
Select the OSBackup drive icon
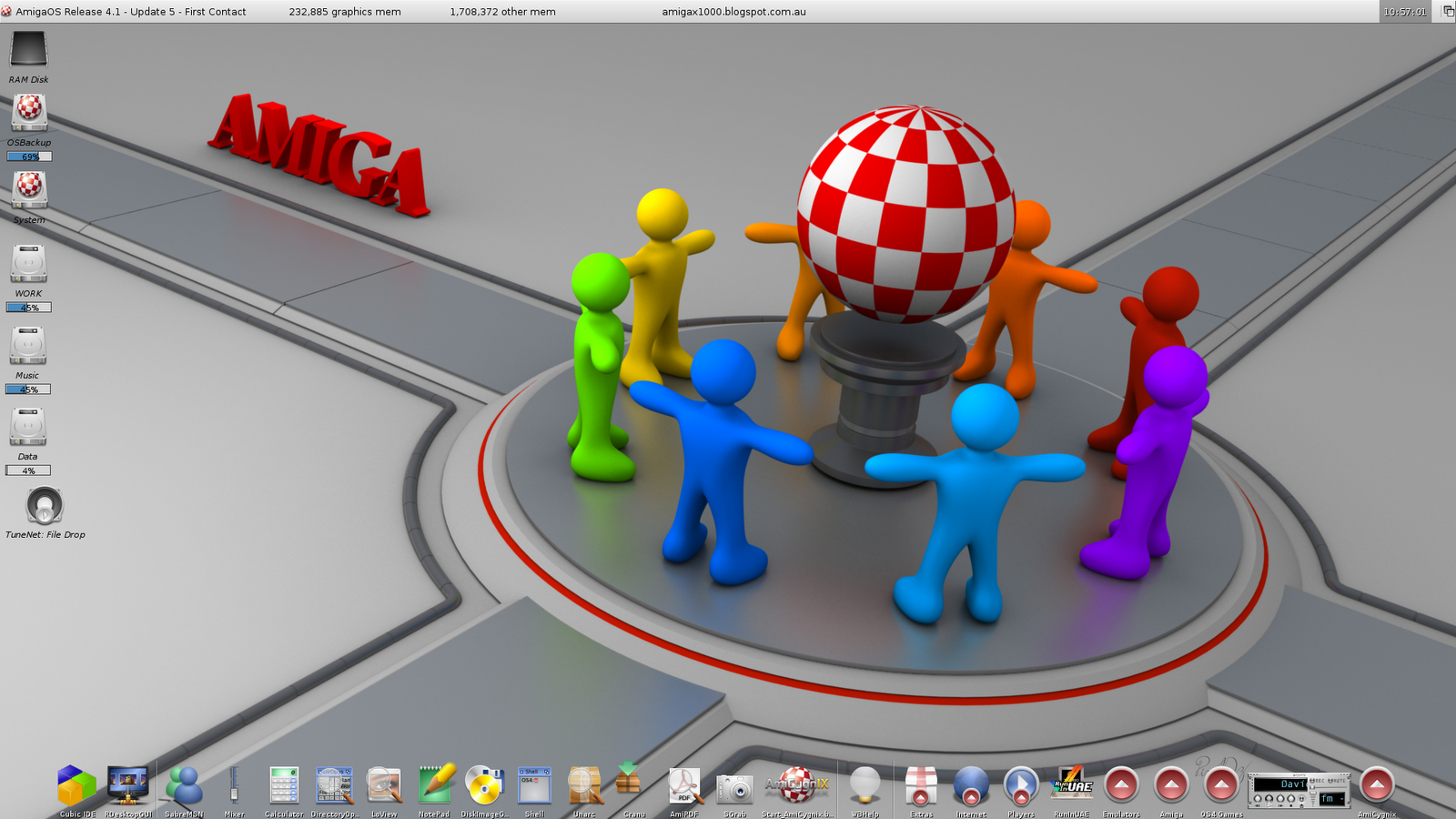[29, 113]
